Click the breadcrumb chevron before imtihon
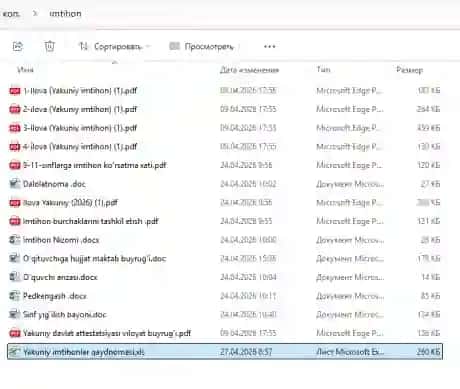 (x=35, y=14)
